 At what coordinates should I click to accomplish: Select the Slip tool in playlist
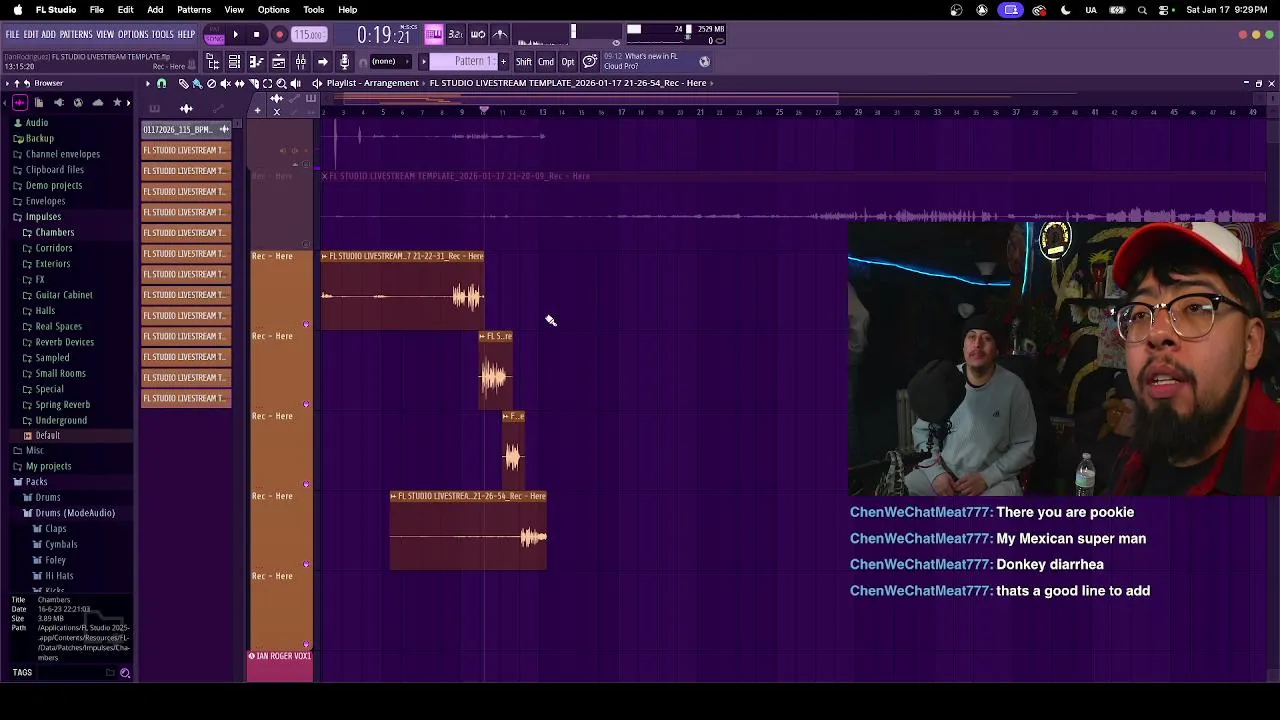[239, 83]
